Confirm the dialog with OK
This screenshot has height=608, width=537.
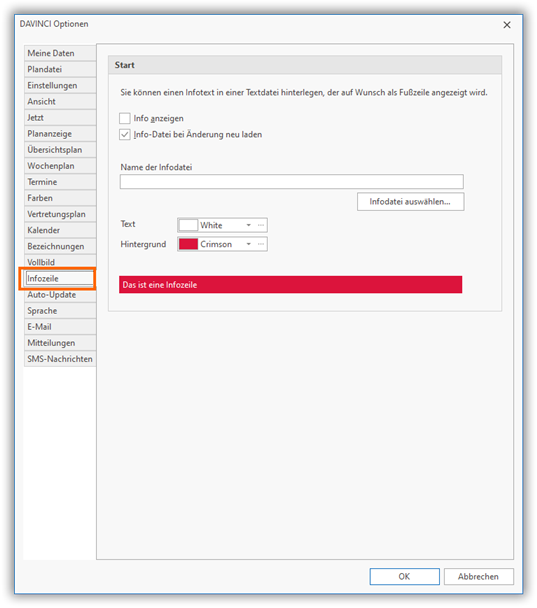point(404,577)
